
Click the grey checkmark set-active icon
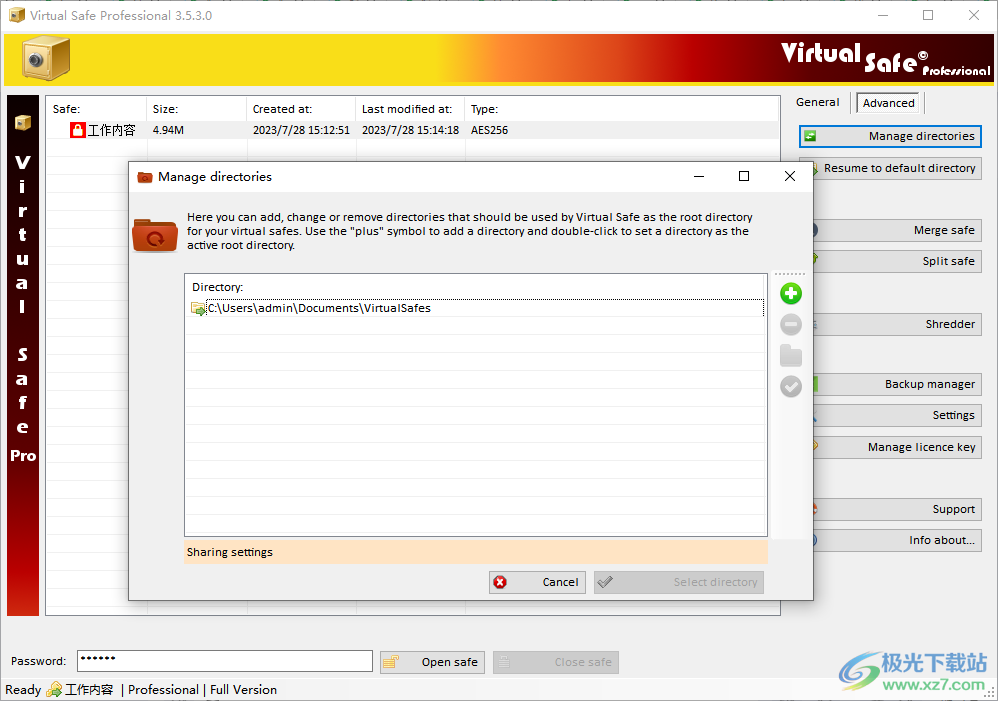791,386
